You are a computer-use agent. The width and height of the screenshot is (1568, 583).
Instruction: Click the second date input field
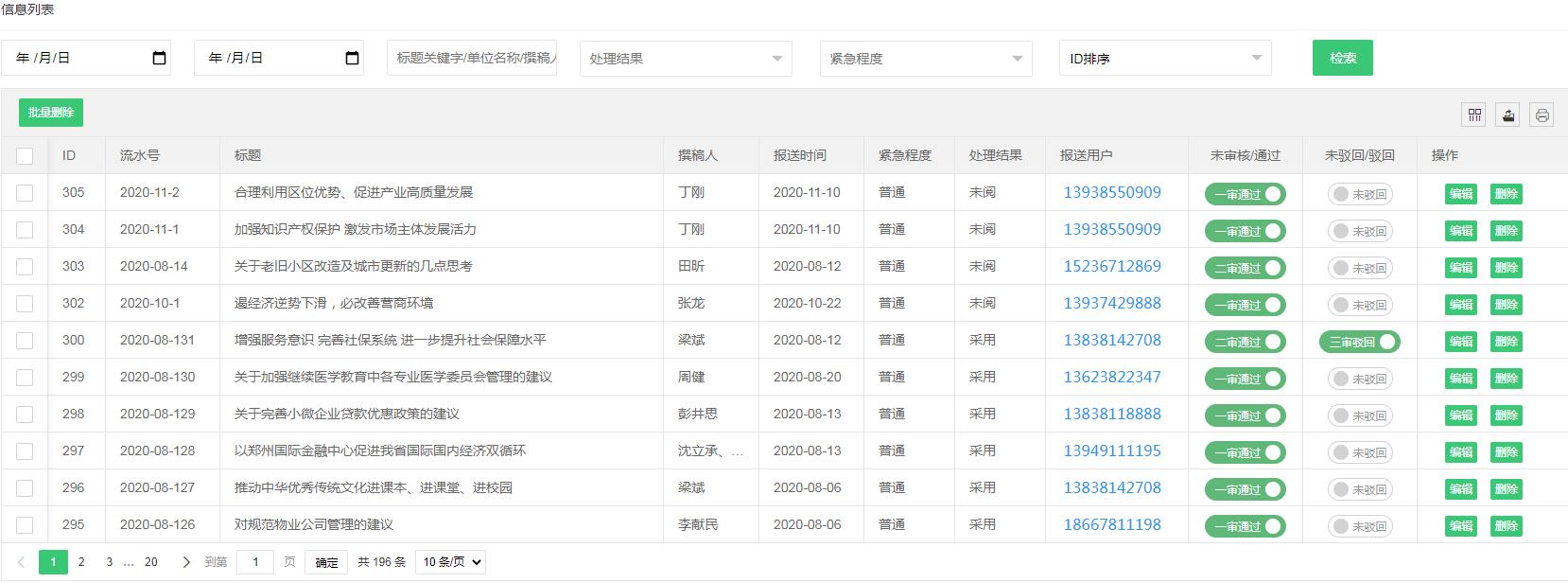pos(279,58)
